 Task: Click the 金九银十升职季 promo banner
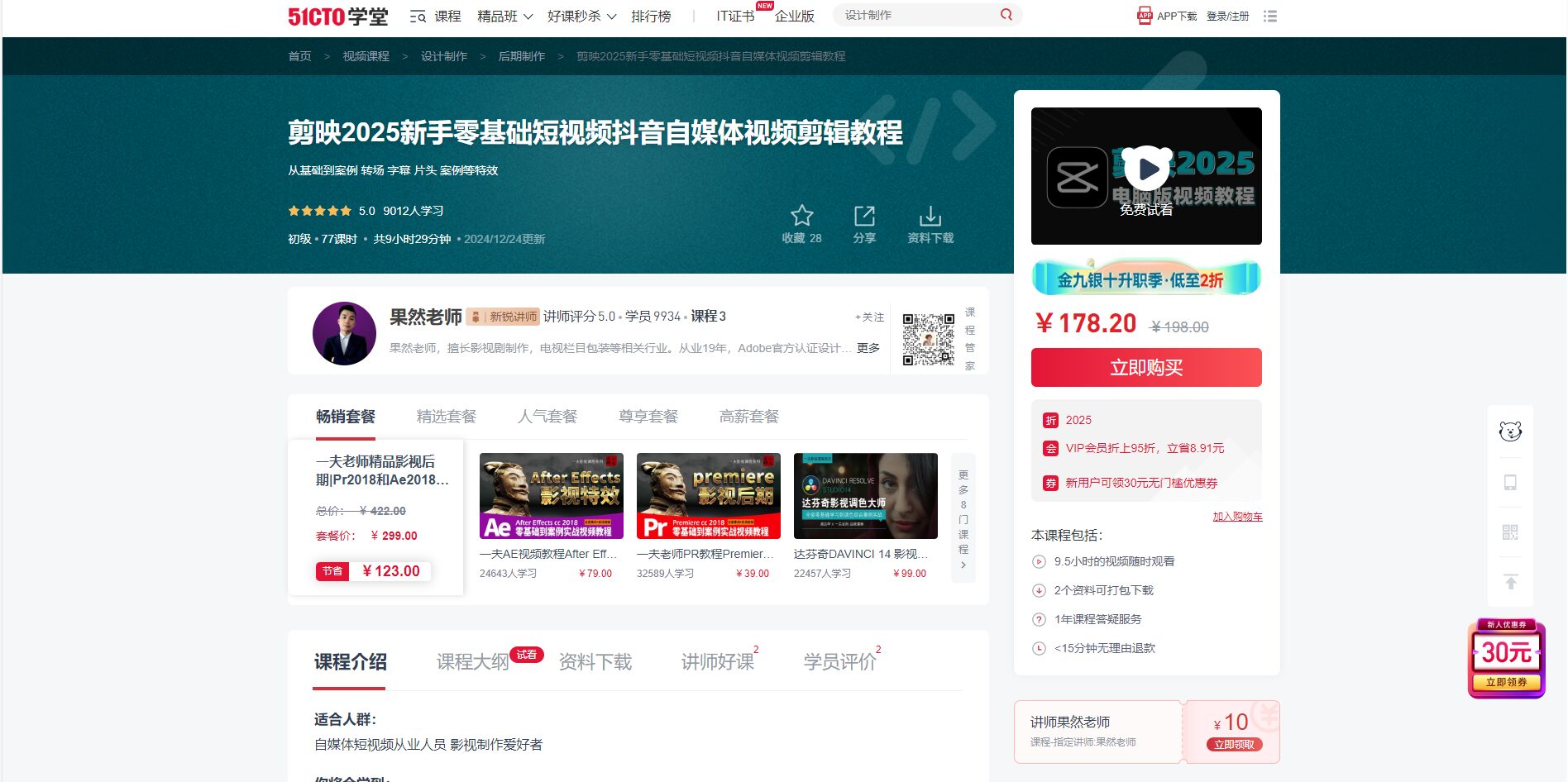(x=1146, y=279)
